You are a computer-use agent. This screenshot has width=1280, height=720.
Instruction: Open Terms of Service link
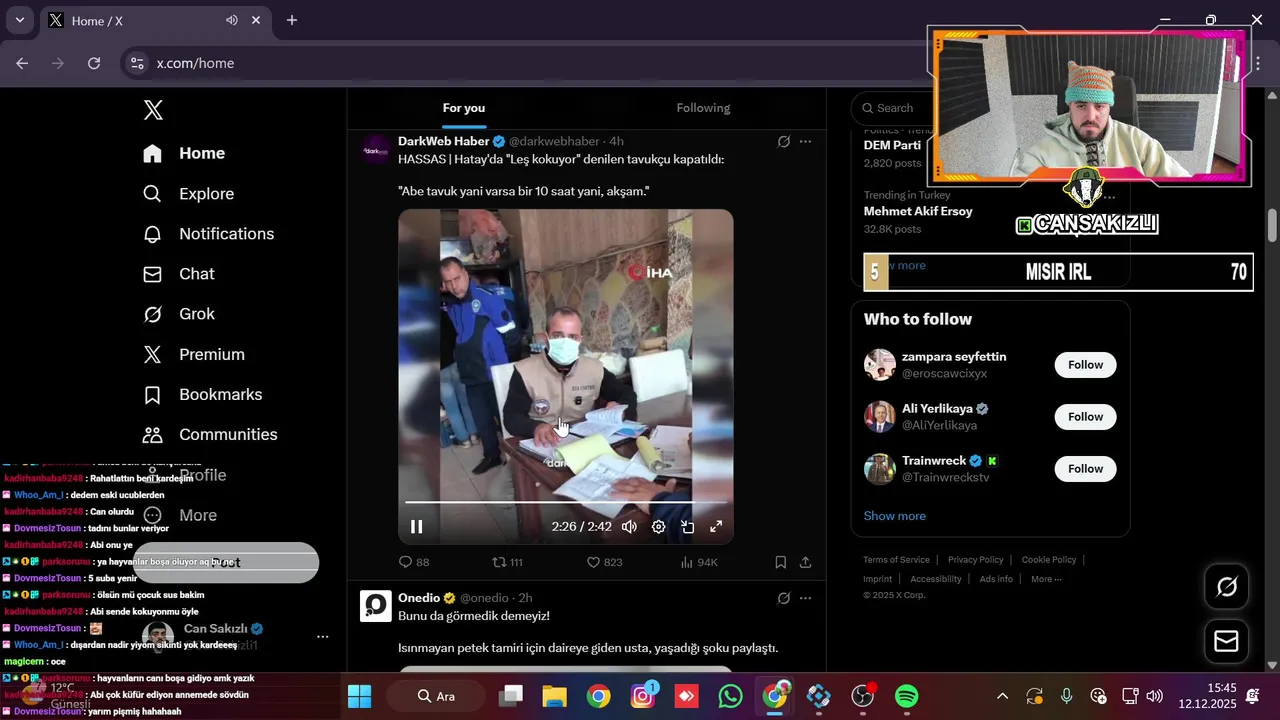pyautogui.click(x=896, y=560)
